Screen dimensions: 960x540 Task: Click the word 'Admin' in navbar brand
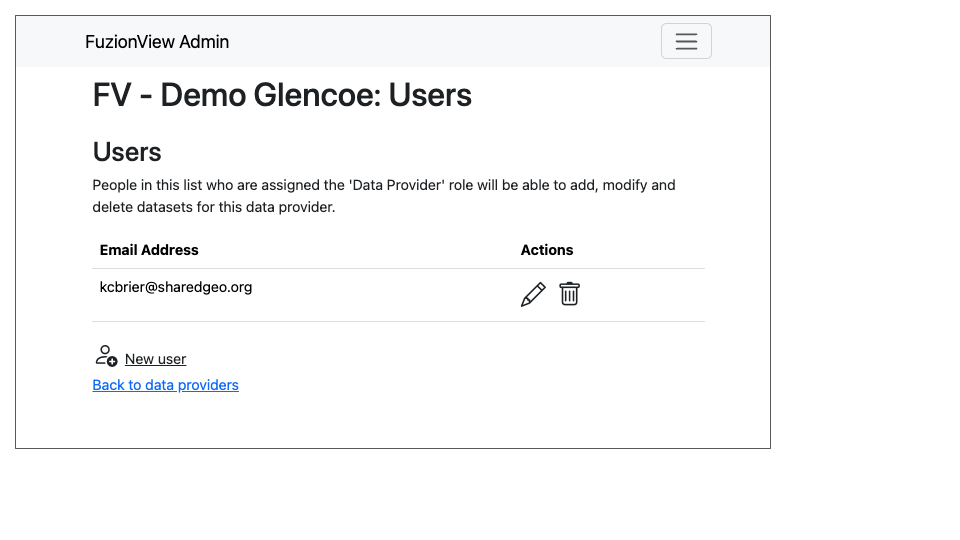pos(204,42)
